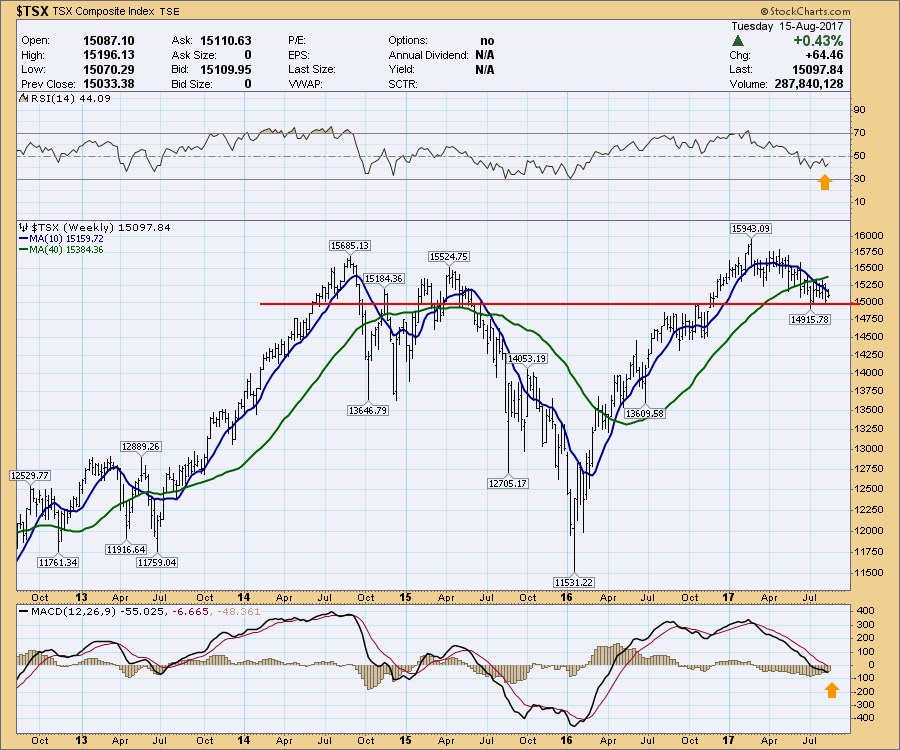Click the Annual Dividend N/A value

pyautogui.click(x=484, y=55)
